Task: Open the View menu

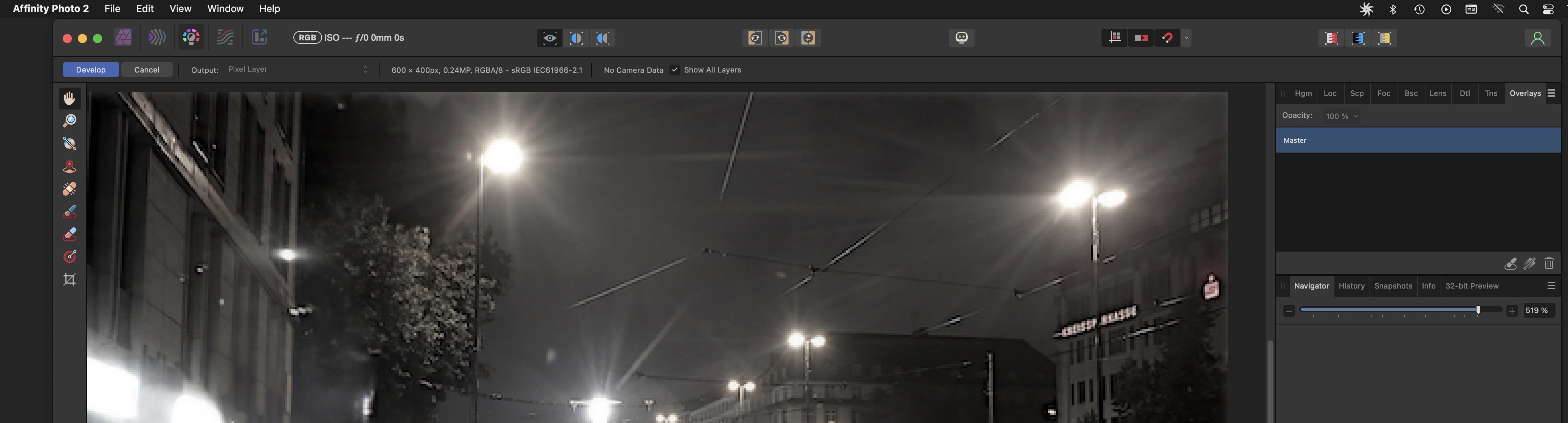Action: click(180, 9)
